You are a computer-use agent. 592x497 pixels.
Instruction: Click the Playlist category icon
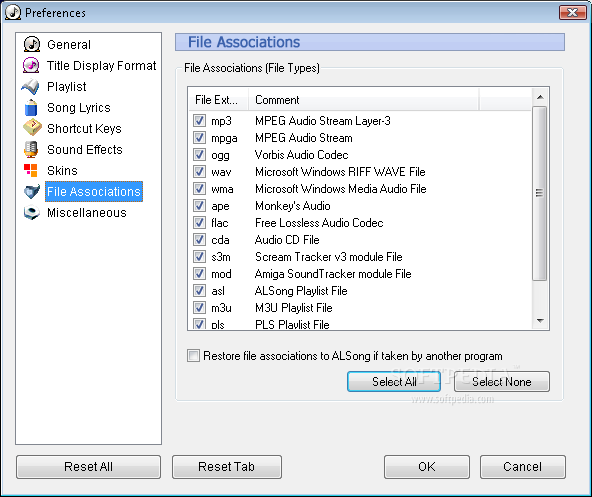click(31, 86)
